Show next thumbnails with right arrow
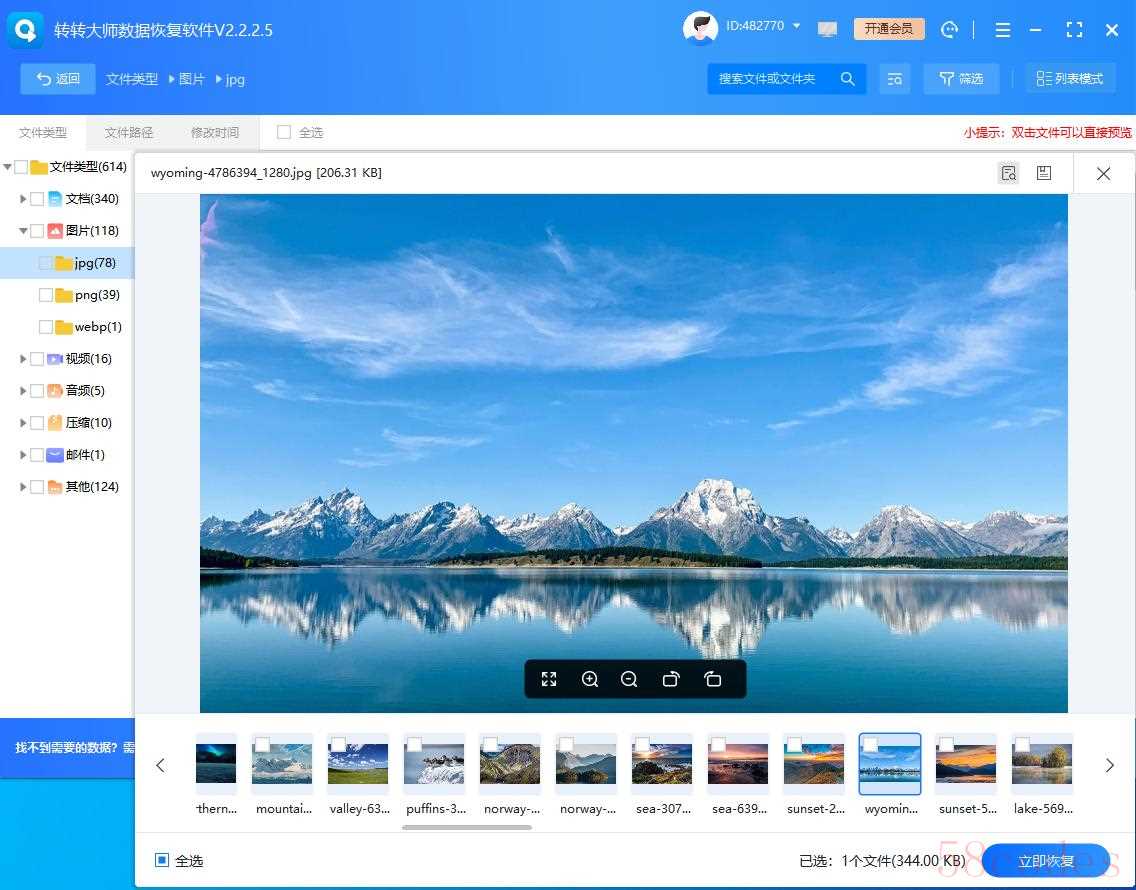1136x890 pixels. [x=1109, y=765]
